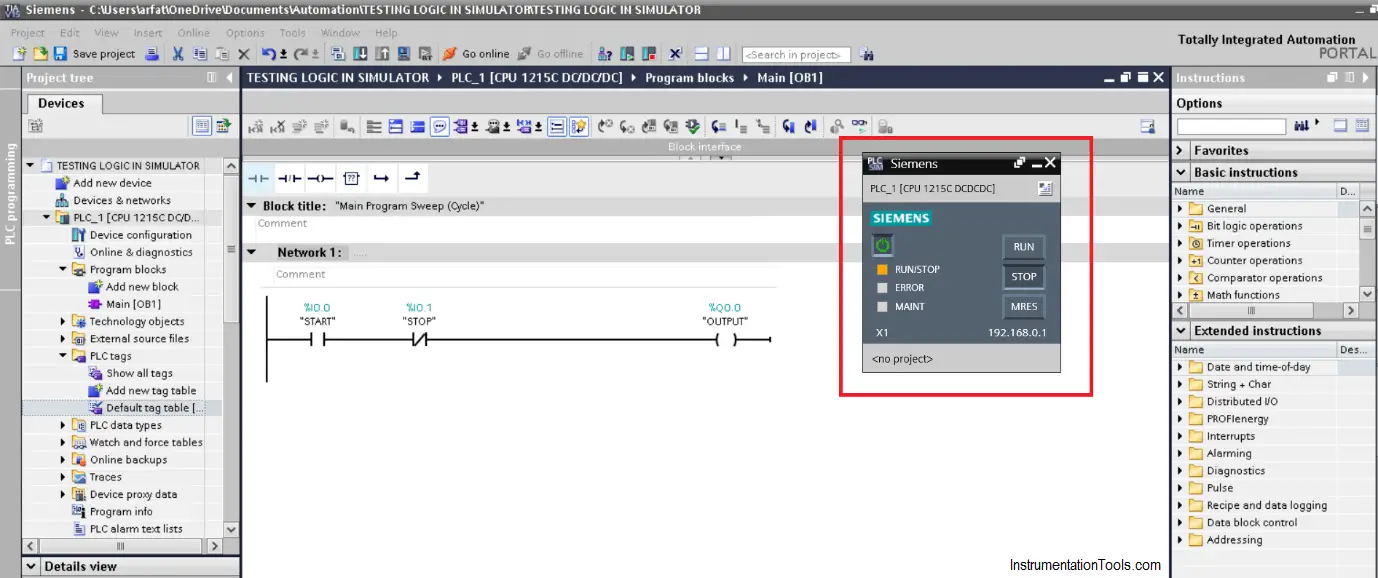Collapse the Extended instructions section
This screenshot has height=578, width=1378.
coord(1181,331)
